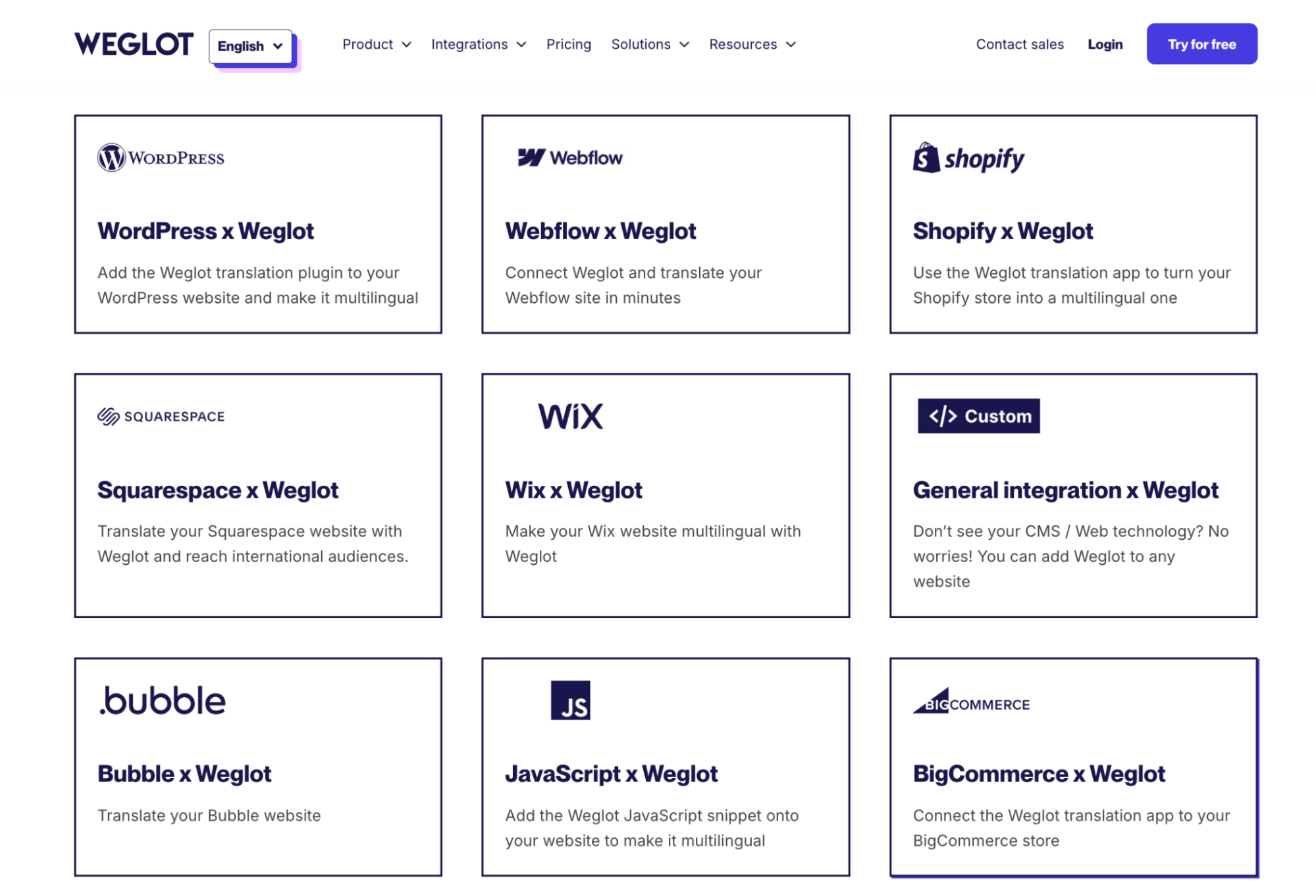The height and width of the screenshot is (896, 1316).
Task: Expand the Solutions menu
Action: [650, 44]
